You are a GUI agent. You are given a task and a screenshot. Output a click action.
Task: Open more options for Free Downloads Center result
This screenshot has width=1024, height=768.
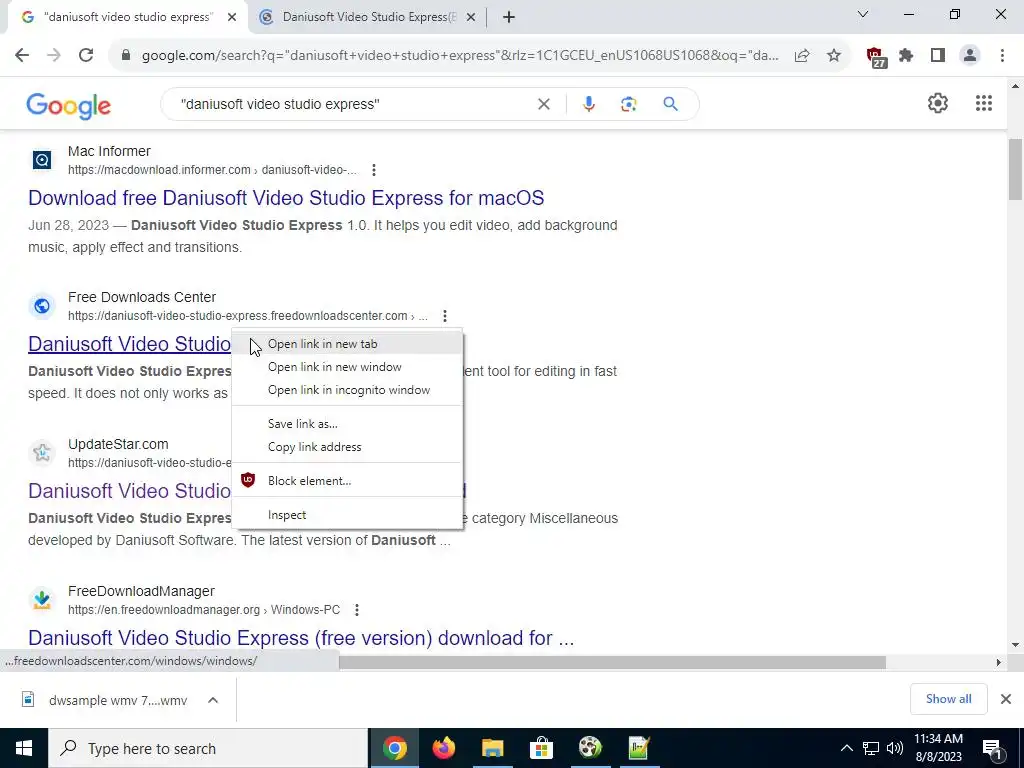pos(445,316)
